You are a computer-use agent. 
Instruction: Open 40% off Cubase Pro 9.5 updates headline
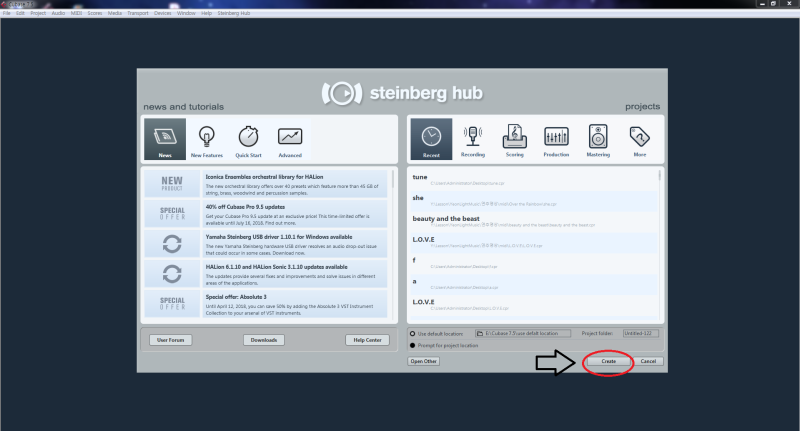(x=245, y=207)
